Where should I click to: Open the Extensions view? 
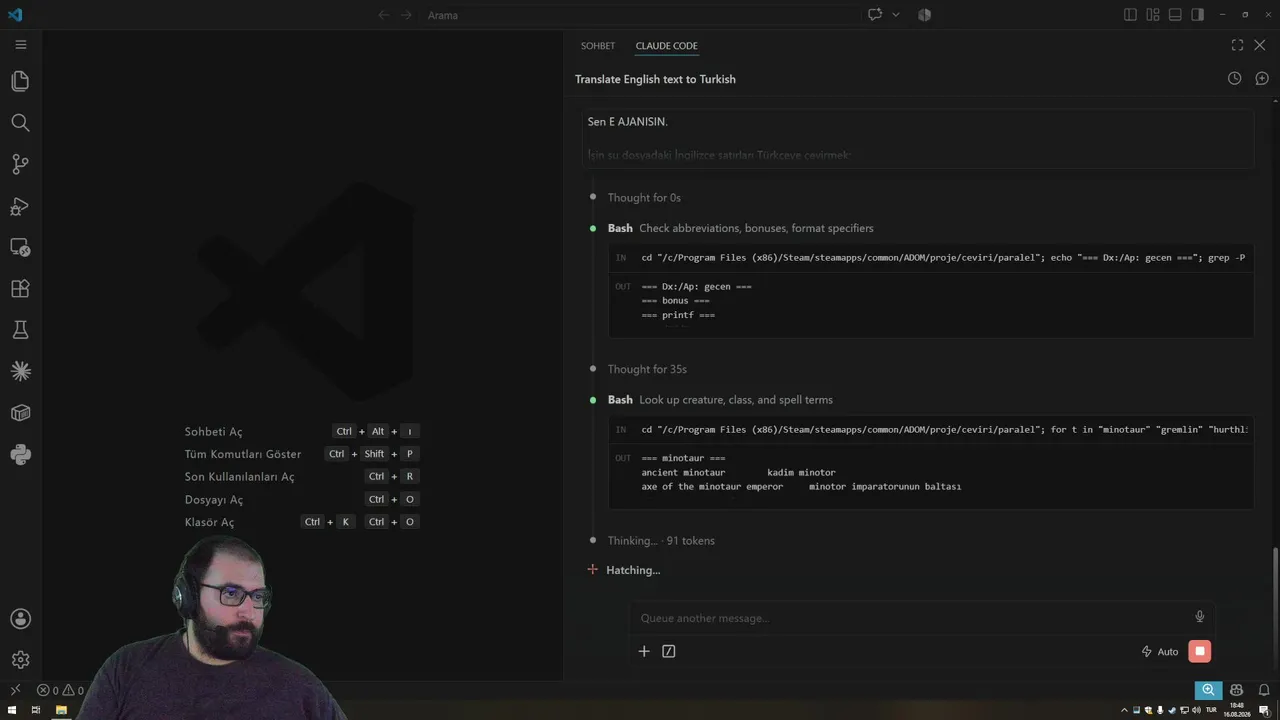click(x=20, y=289)
